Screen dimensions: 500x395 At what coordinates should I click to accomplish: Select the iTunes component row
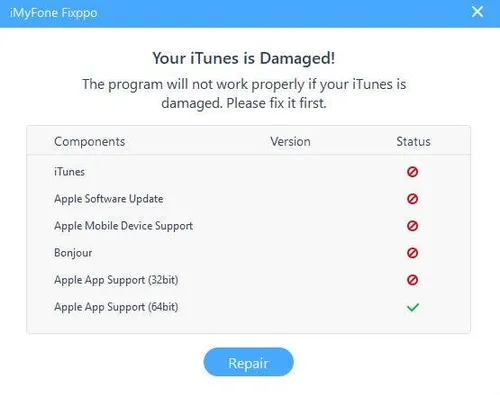tap(249, 172)
